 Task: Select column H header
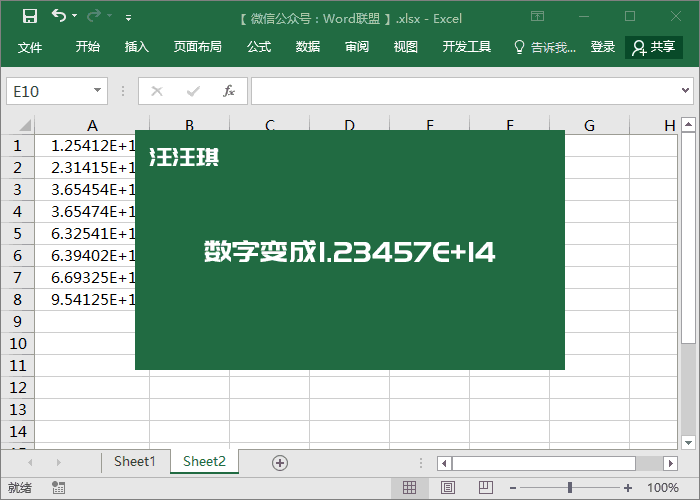655,125
